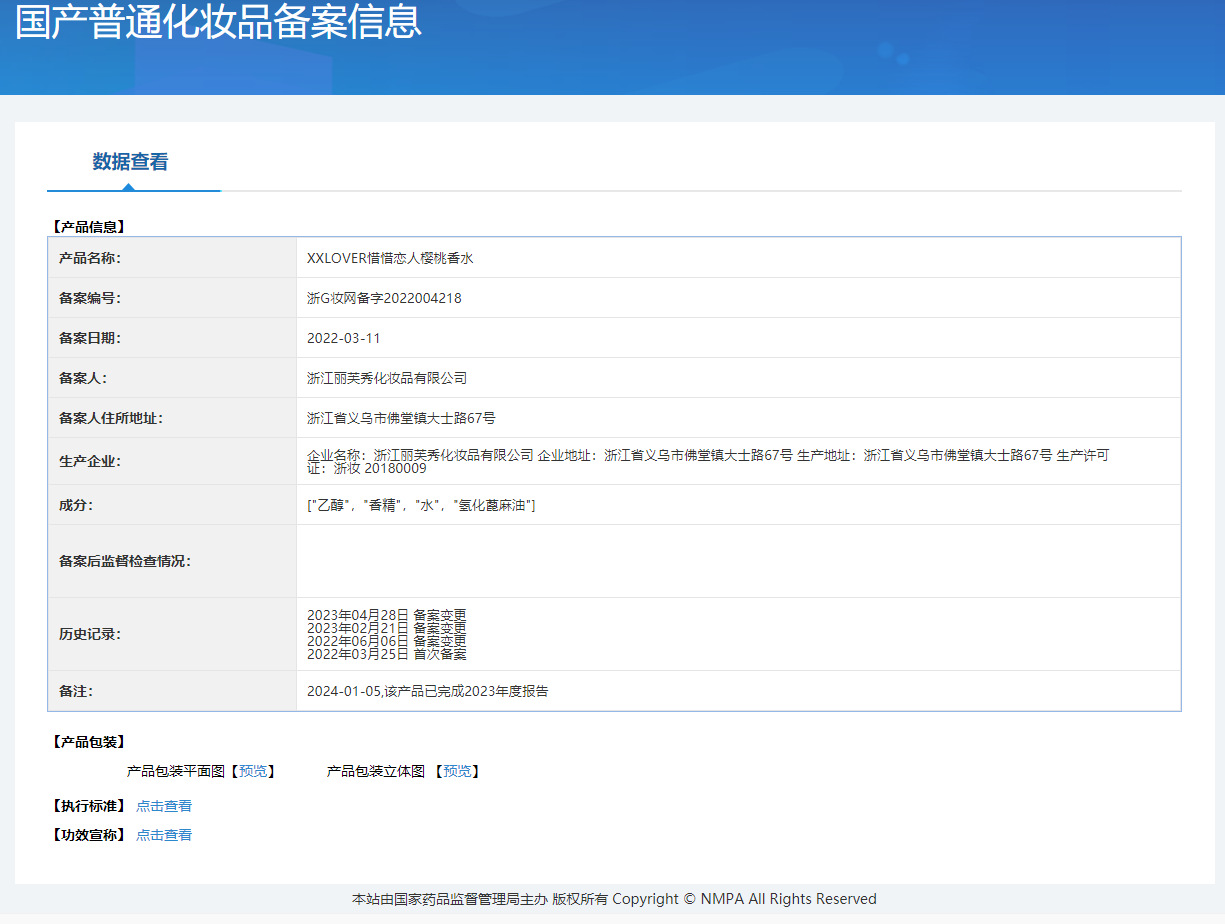The image size is (1225, 924).
Task: Click the 2022年03月25日 首次备案 history entry
Action: coord(386,654)
